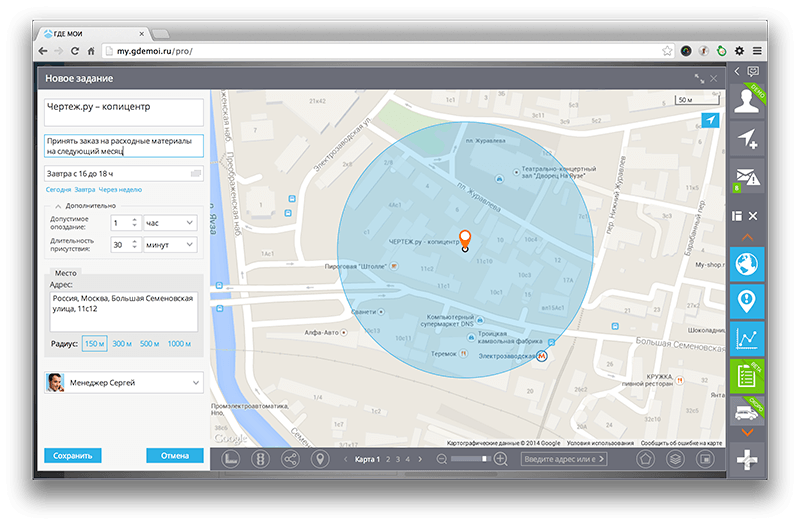
Task: Select radius 300 м
Action: pyautogui.click(x=122, y=344)
